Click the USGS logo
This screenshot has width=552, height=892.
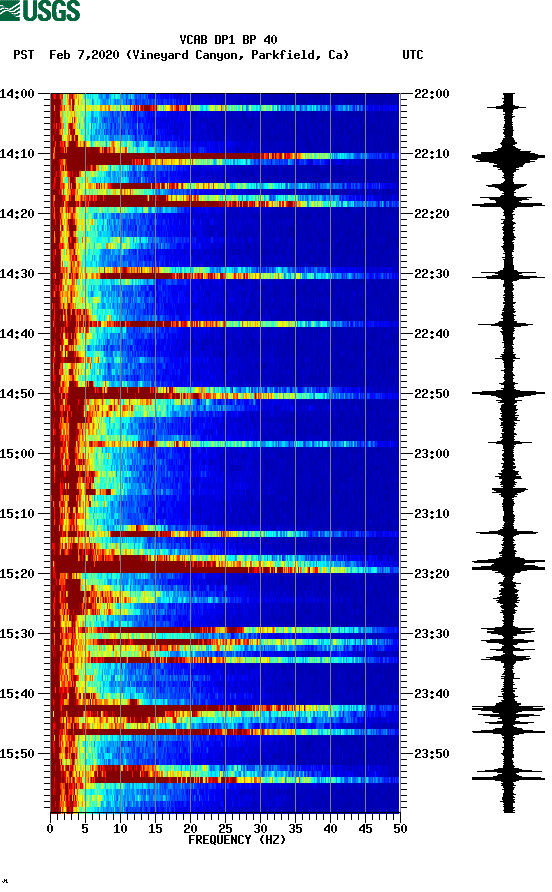pos(40,10)
